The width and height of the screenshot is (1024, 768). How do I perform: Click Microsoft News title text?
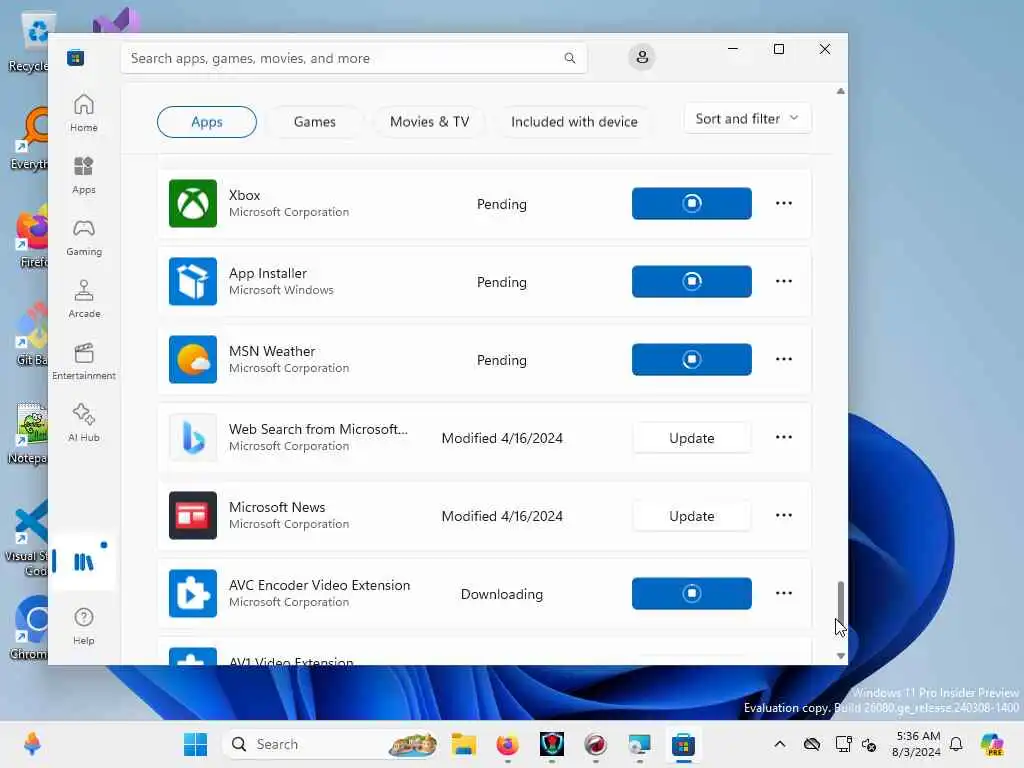pos(277,507)
